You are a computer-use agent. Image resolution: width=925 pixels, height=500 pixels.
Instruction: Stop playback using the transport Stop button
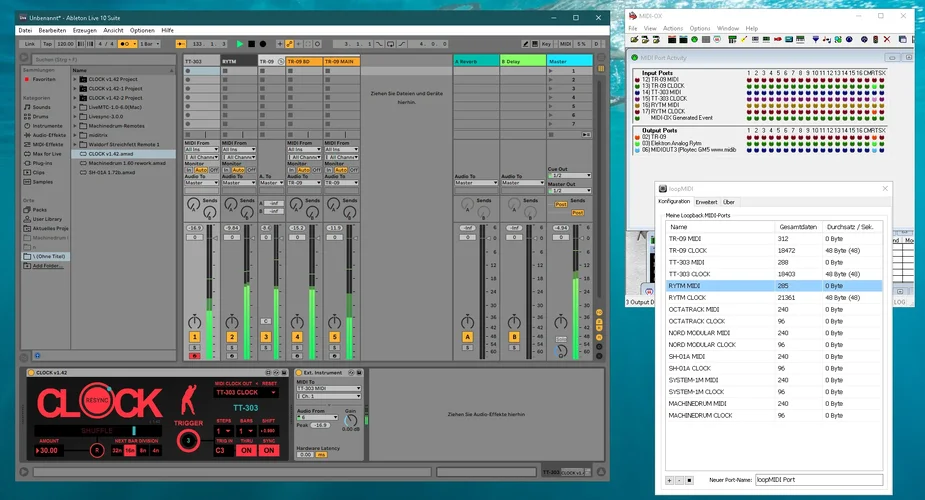pos(251,44)
